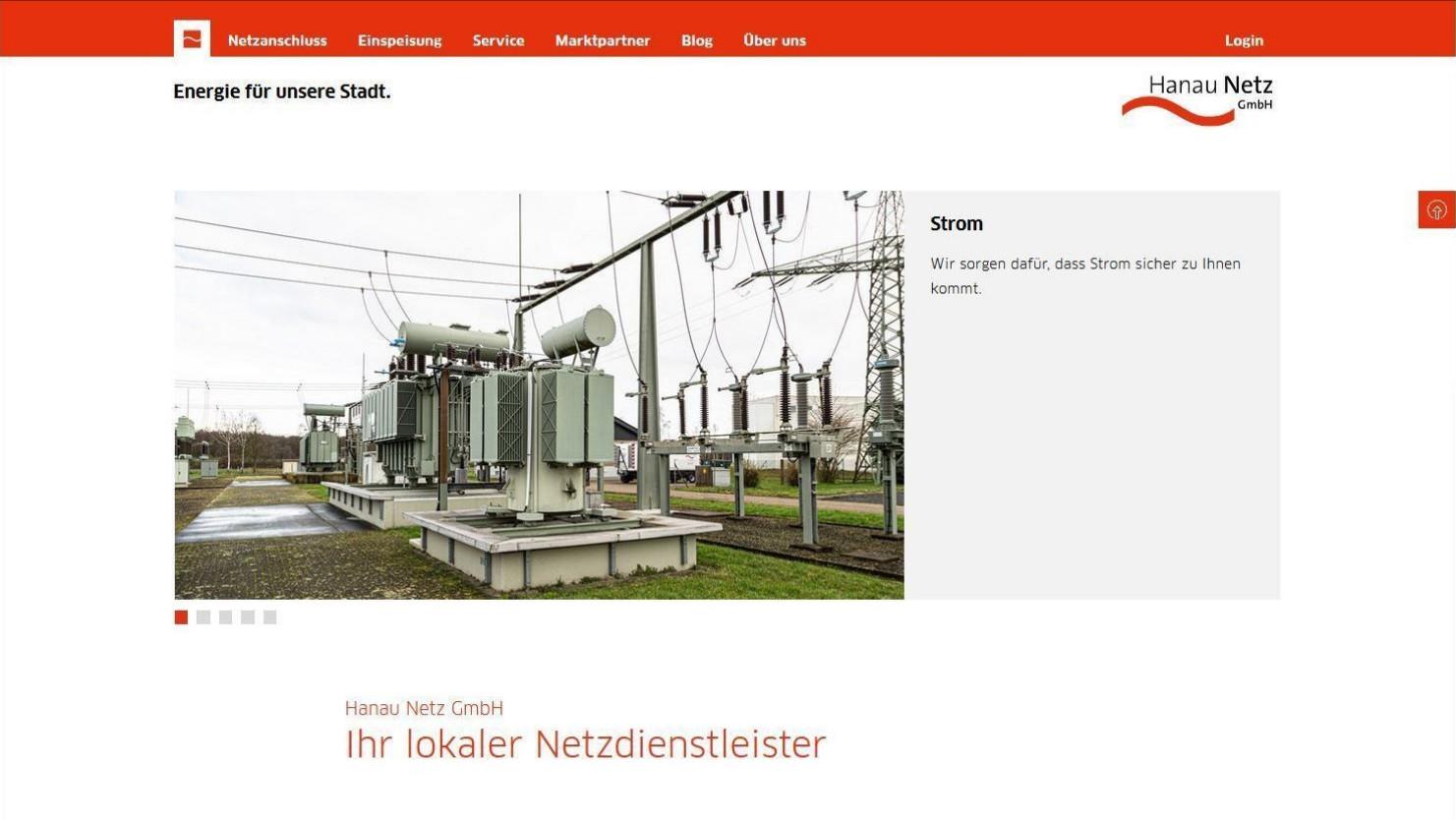Click the substation transformer slide image
1456x820 pixels.
[x=539, y=395]
